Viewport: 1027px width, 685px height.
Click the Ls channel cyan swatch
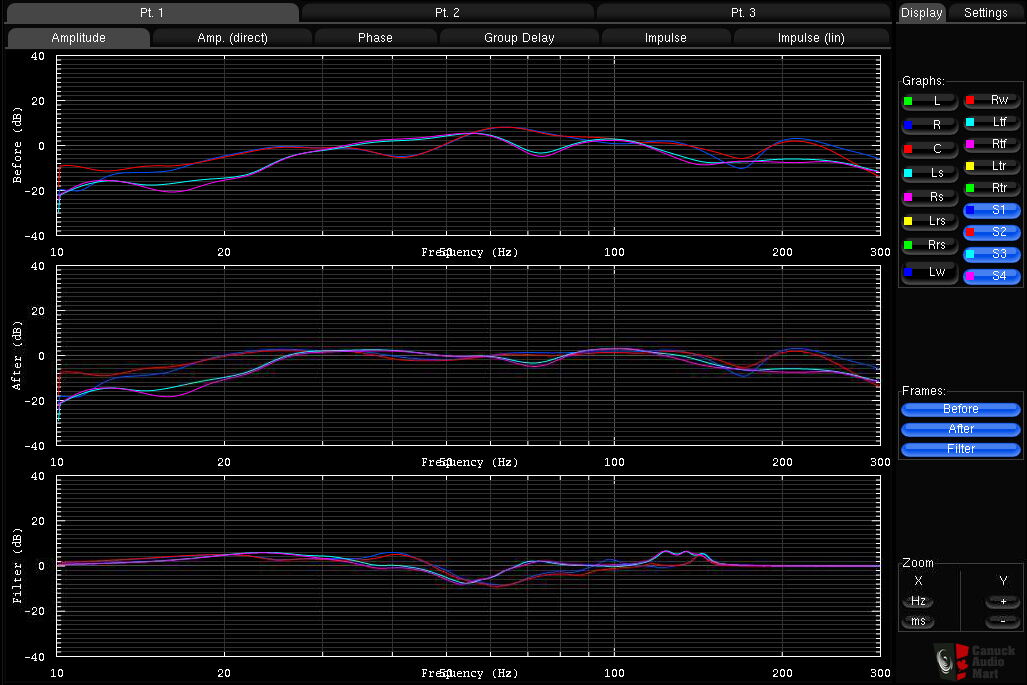(908, 173)
